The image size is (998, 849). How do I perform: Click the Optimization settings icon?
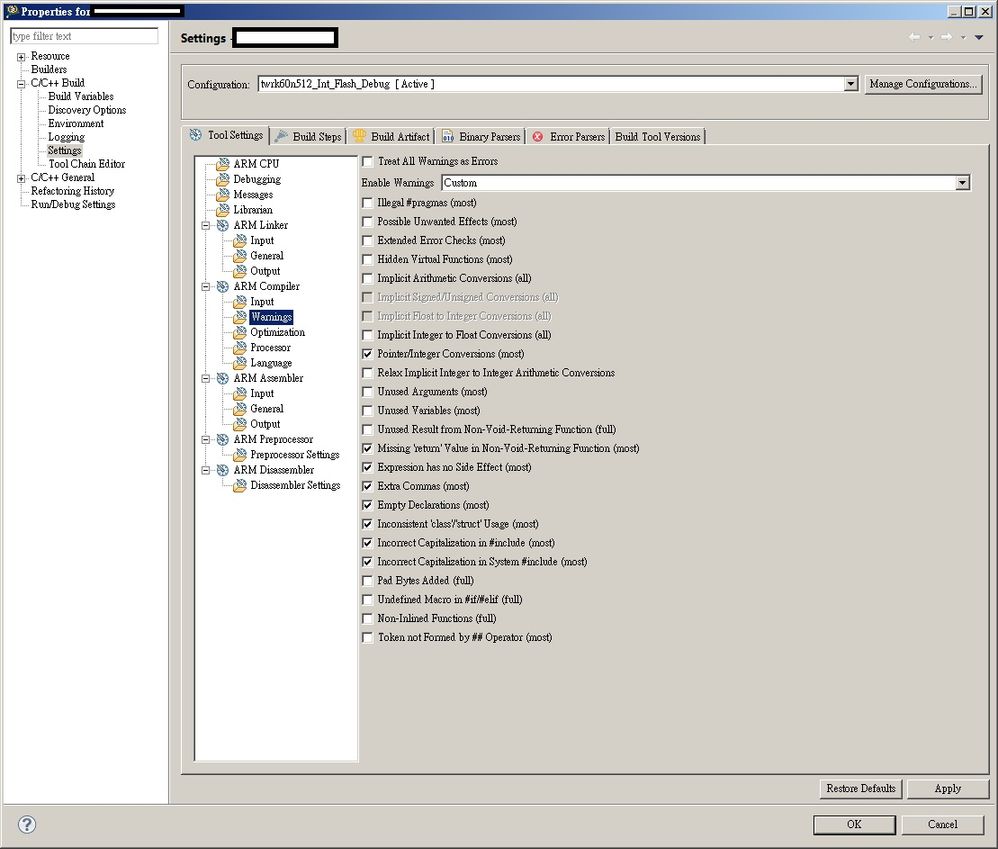tap(240, 332)
